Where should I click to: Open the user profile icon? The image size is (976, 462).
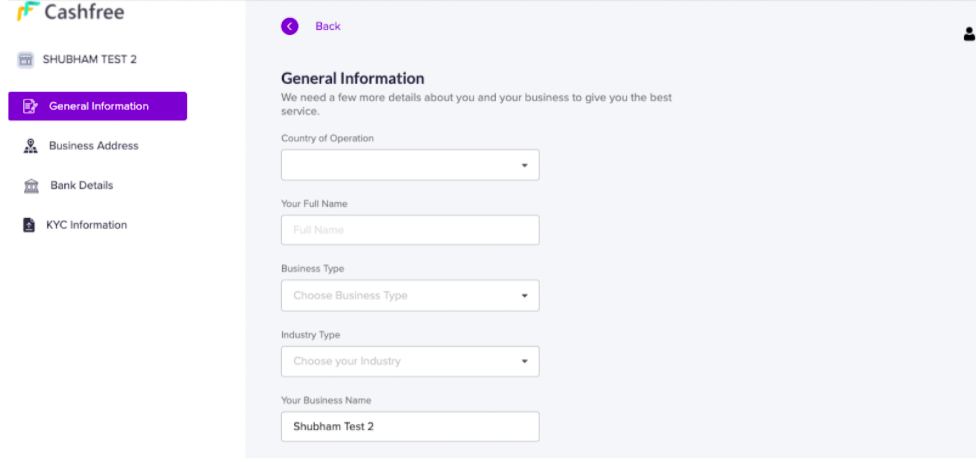(x=968, y=34)
